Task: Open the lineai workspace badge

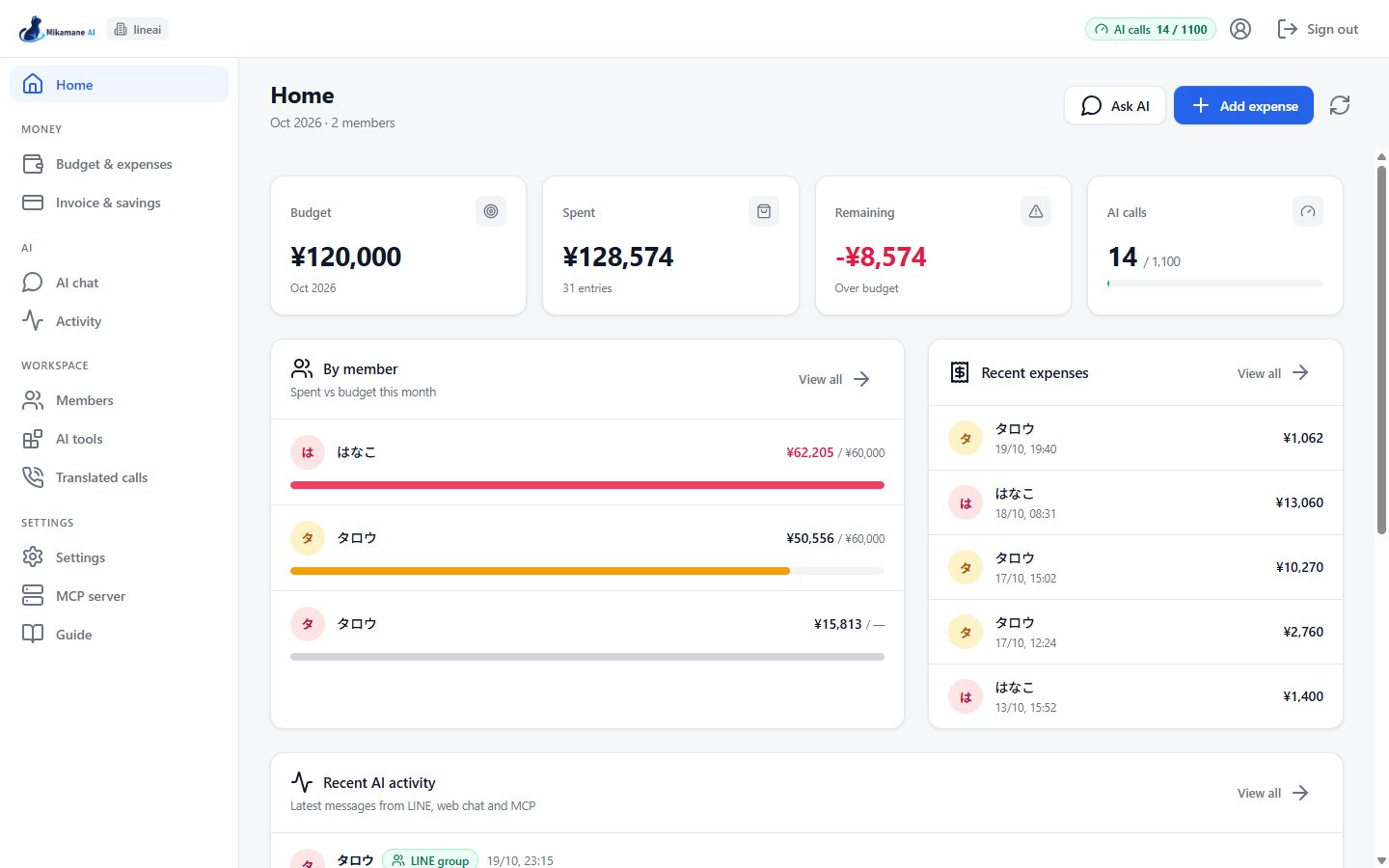Action: coord(138,29)
